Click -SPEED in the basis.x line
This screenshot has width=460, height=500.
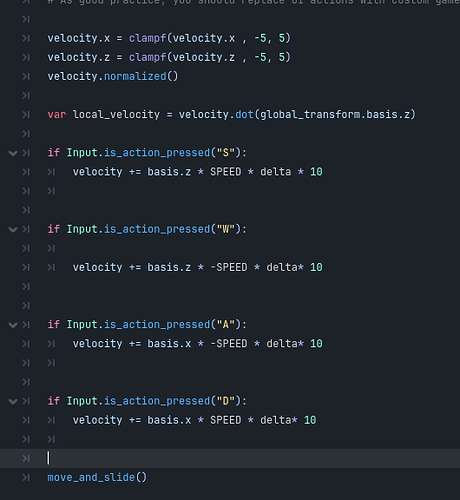pyautogui.click(x=229, y=344)
